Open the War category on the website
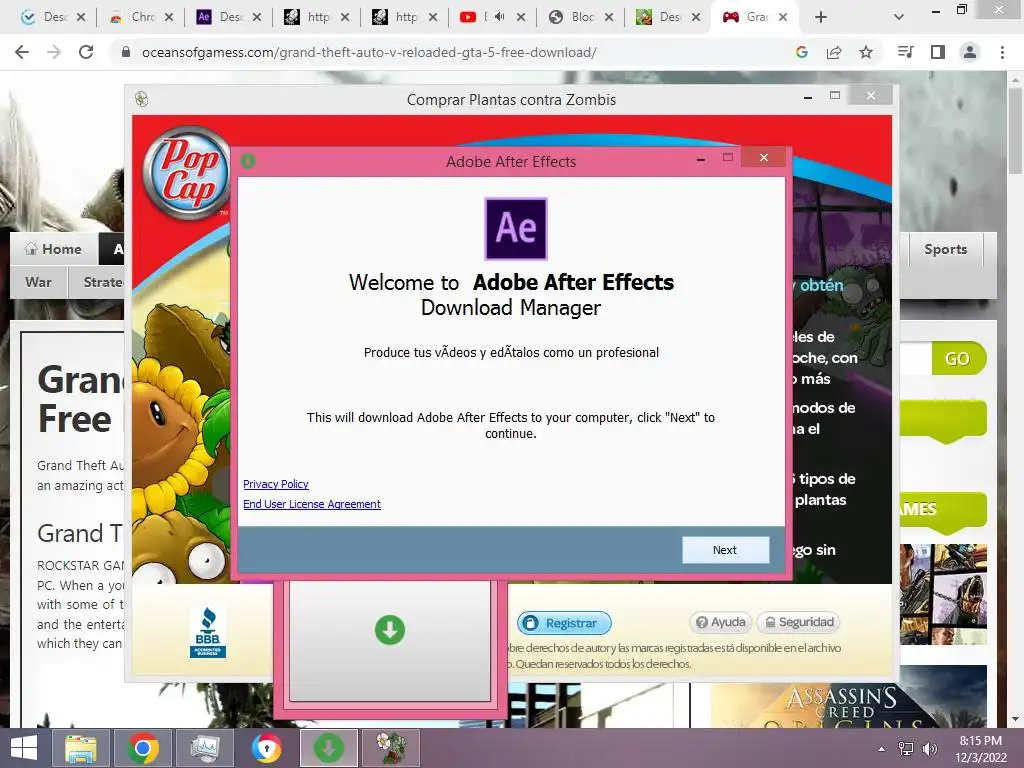 38,282
